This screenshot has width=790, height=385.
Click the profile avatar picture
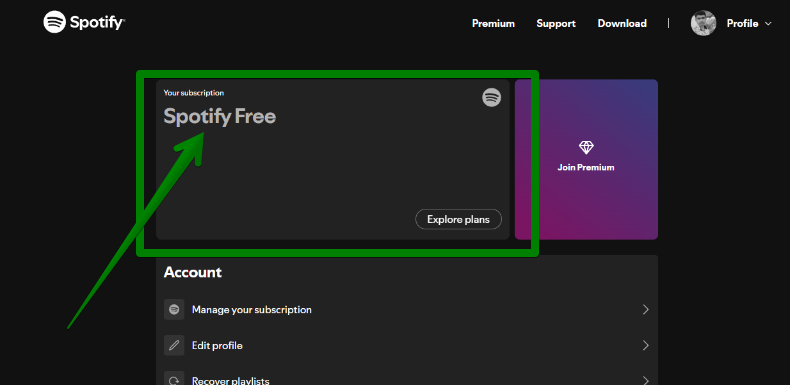click(x=703, y=23)
